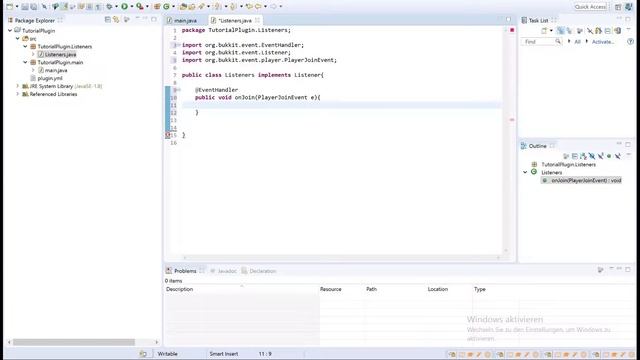Run the program with green play icon
Image resolution: width=640 pixels, height=360 pixels.
point(124,7)
